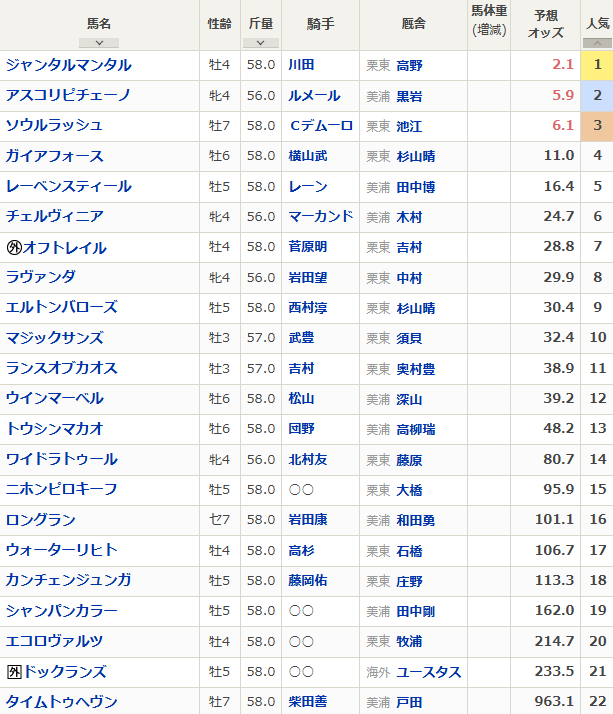Click the red 2.1 odds value
The image size is (613, 714).
pyautogui.click(x=562, y=65)
